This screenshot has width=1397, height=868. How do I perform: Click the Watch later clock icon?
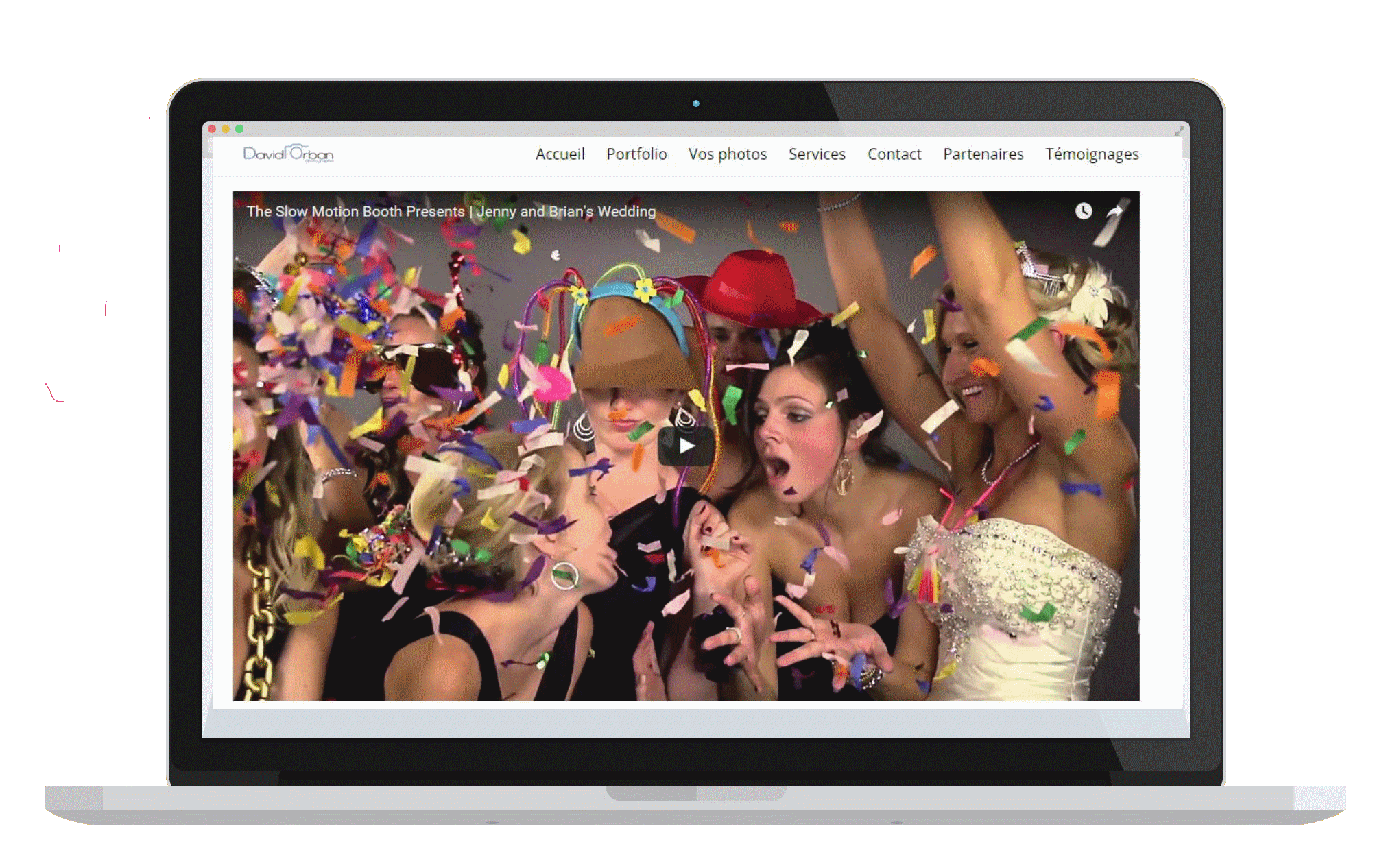click(1083, 211)
